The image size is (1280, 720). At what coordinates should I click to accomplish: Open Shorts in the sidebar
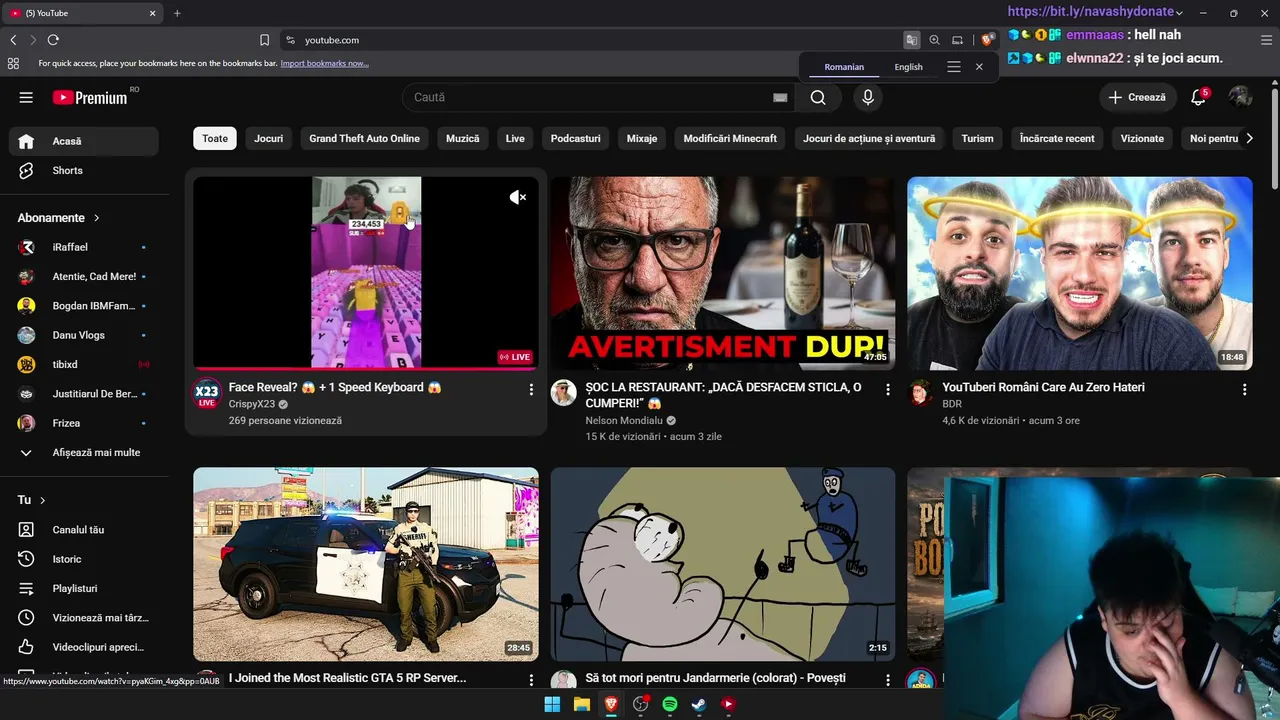click(x=83, y=171)
